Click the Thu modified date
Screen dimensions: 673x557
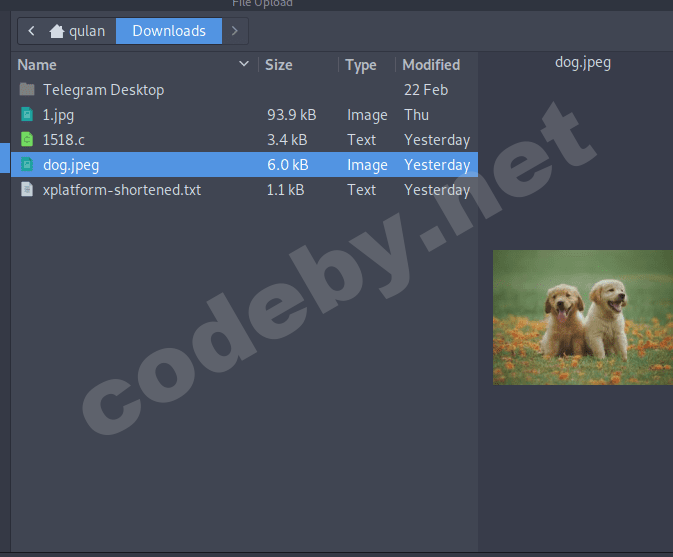click(416, 115)
